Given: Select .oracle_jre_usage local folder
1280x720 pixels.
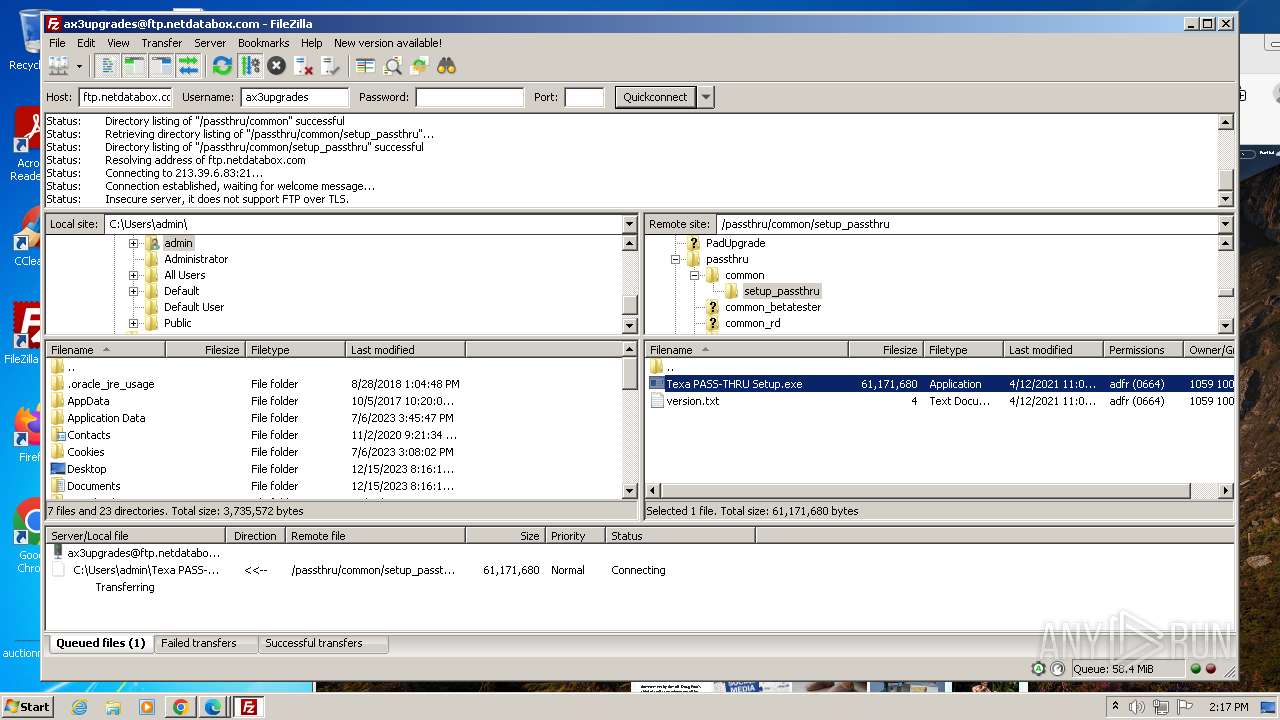Looking at the screenshot, I should tap(110, 384).
